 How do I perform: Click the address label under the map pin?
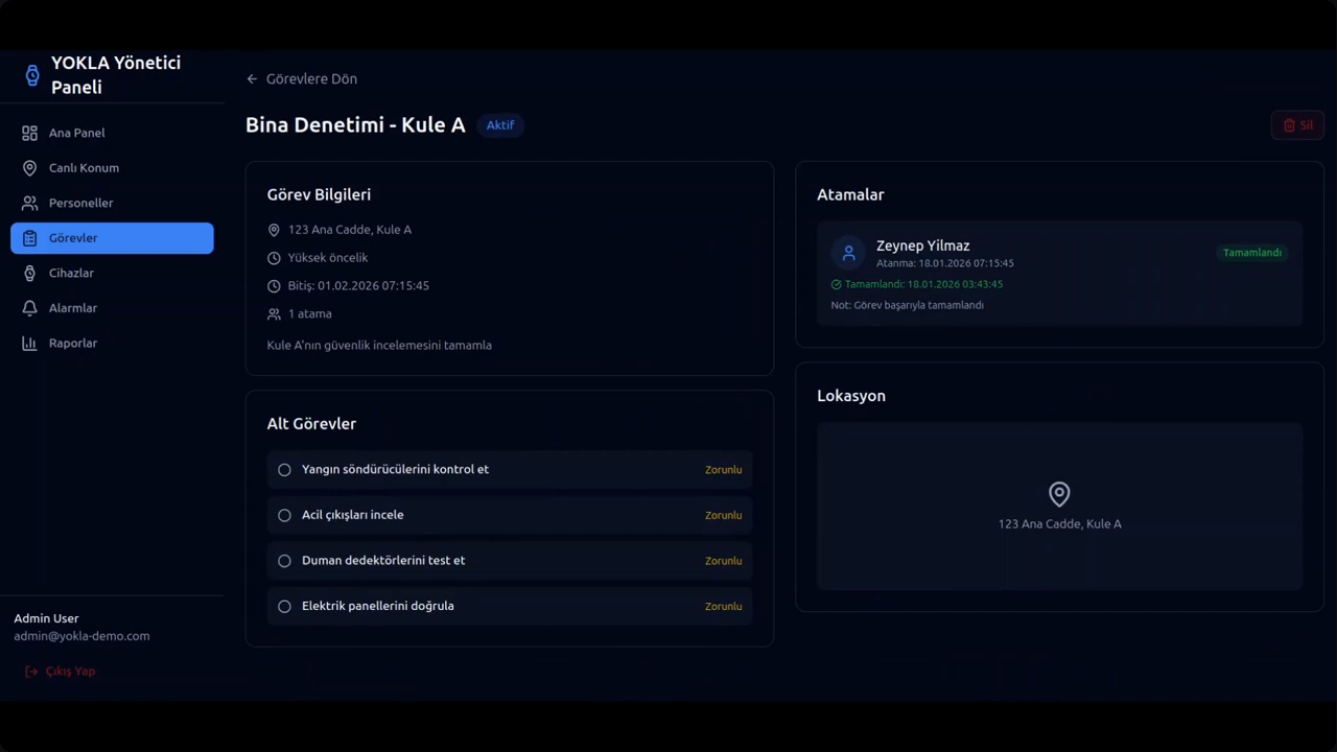1059,524
